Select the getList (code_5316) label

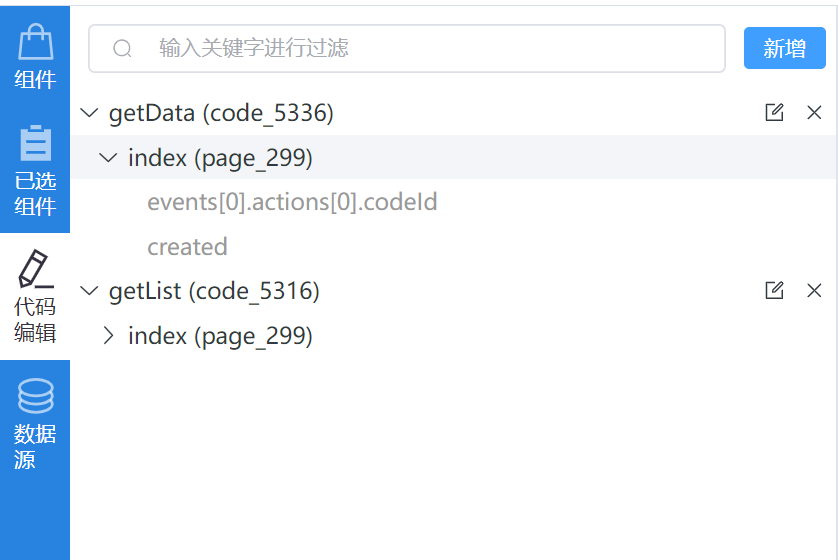tap(214, 291)
